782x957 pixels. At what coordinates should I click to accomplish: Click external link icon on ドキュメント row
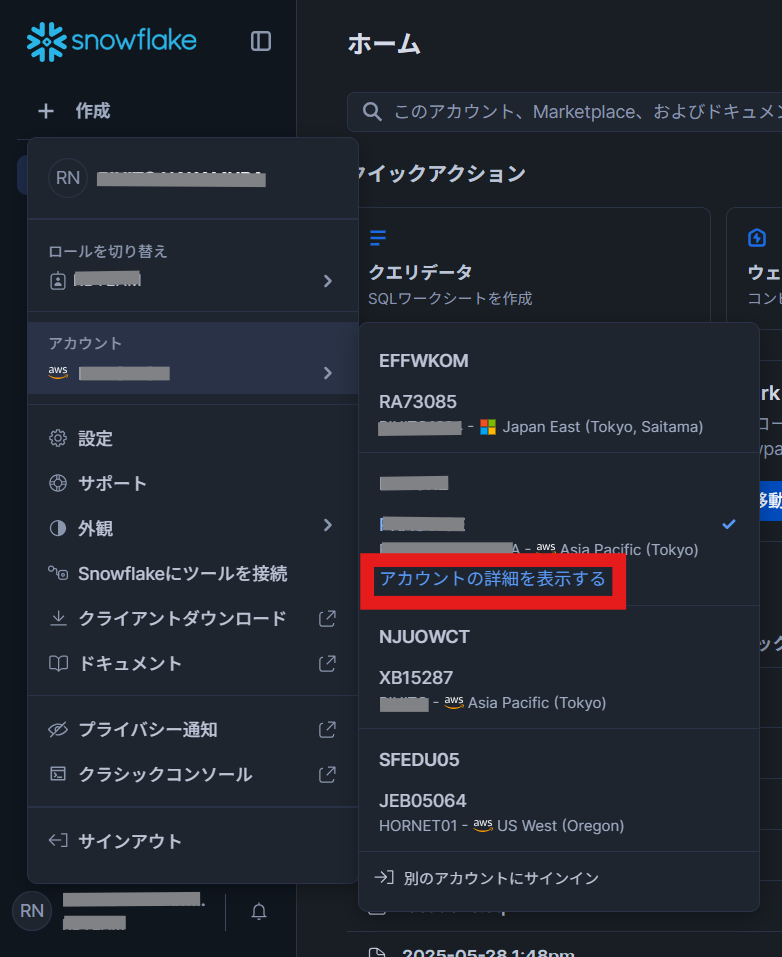coord(327,663)
